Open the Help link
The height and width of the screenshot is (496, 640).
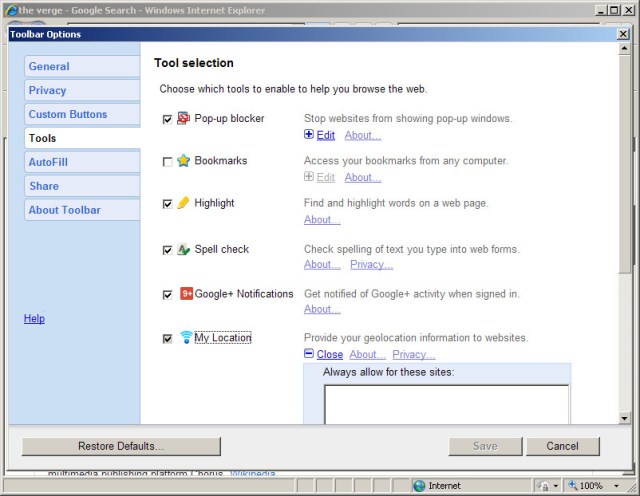click(34, 318)
